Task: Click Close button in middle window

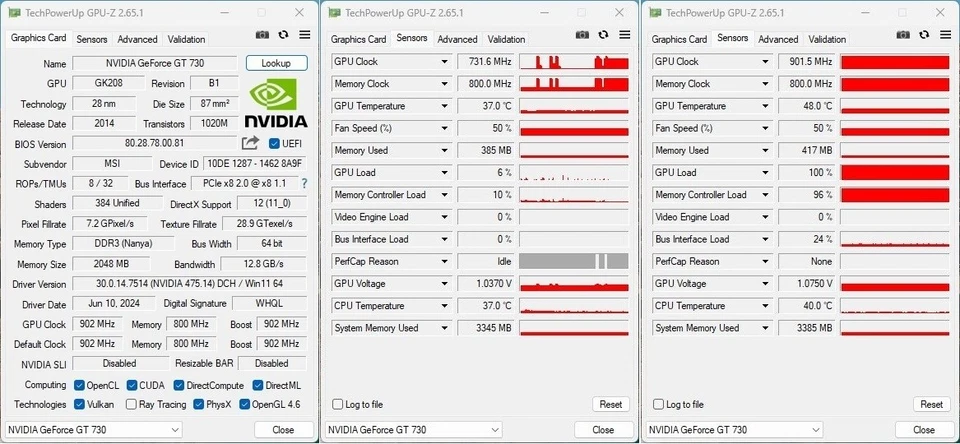Action: coord(603,430)
